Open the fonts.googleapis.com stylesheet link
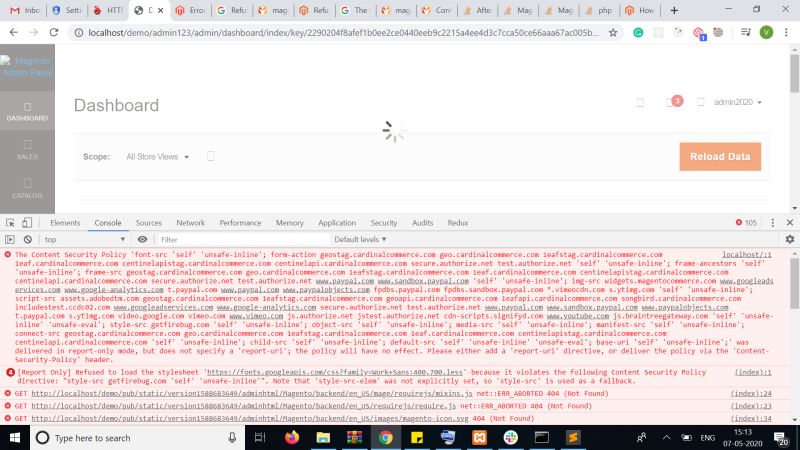Image resolution: width=800 pixels, height=450 pixels. coord(335,372)
